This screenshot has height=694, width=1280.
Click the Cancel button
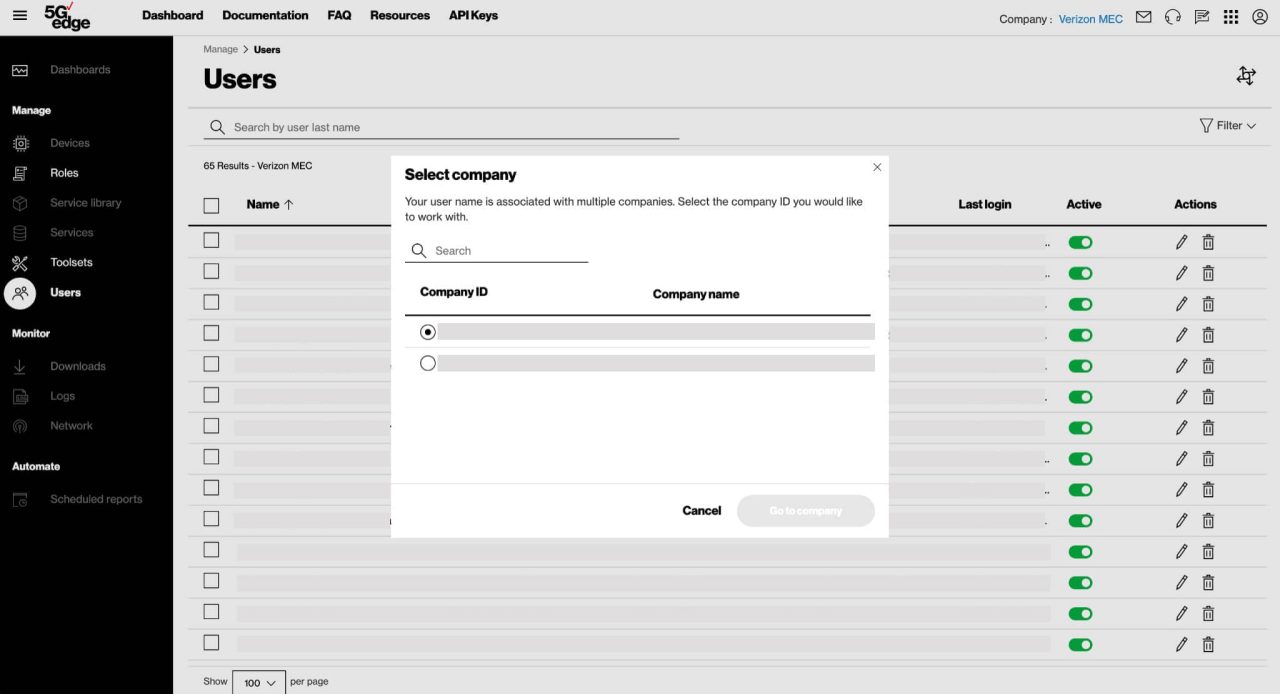click(x=701, y=511)
